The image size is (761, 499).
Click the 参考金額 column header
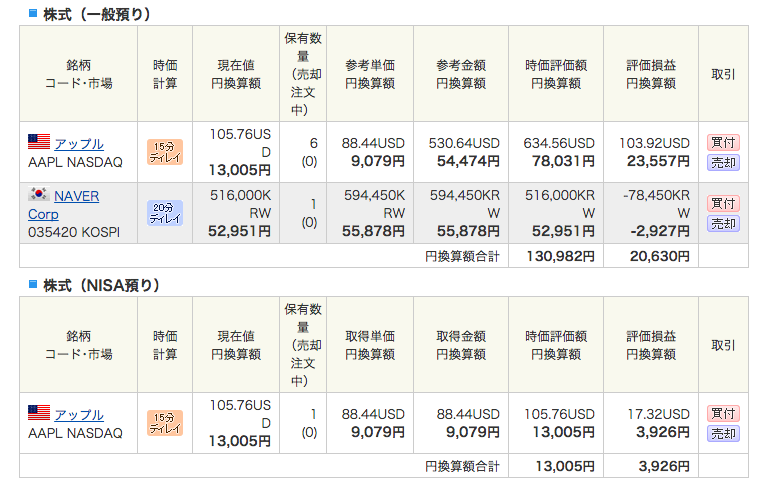click(x=461, y=74)
